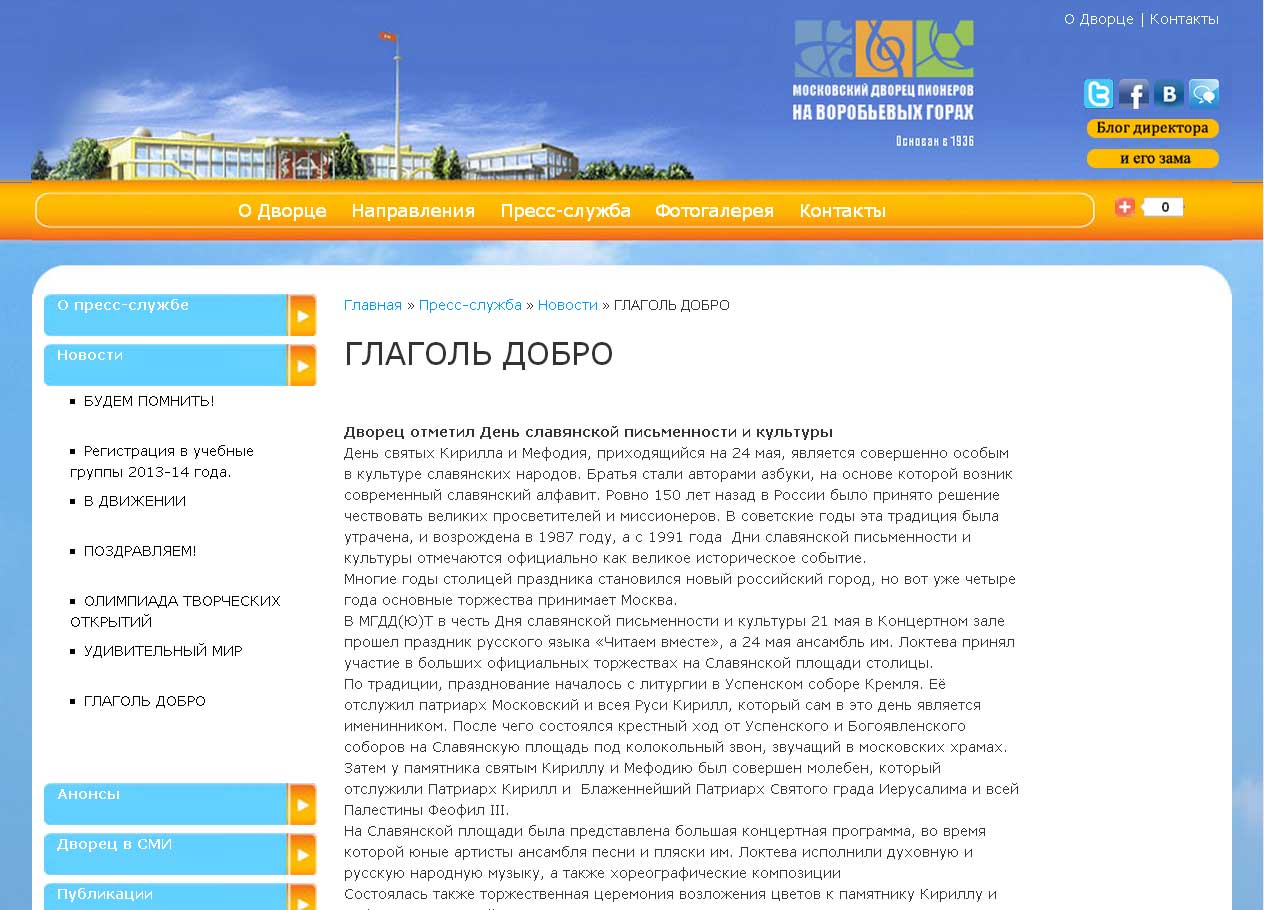Click О Дворце link at top right

point(1098,19)
